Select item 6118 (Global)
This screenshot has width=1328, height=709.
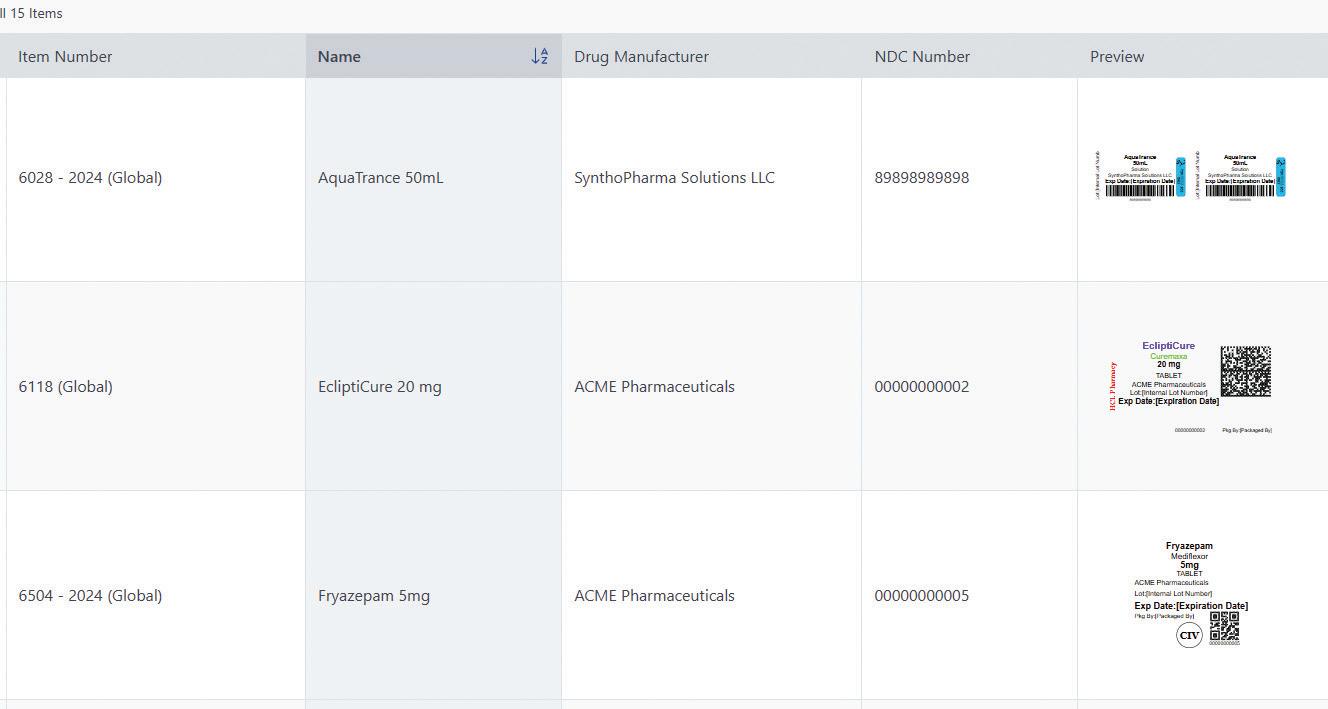point(65,386)
